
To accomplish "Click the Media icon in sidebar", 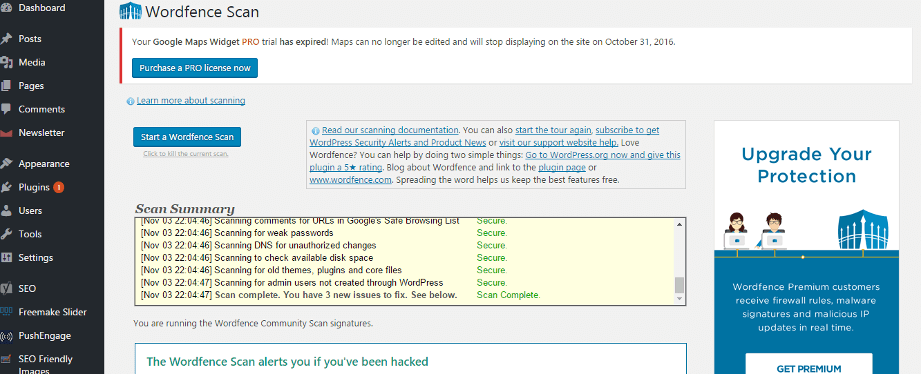I will [x=6, y=62].
